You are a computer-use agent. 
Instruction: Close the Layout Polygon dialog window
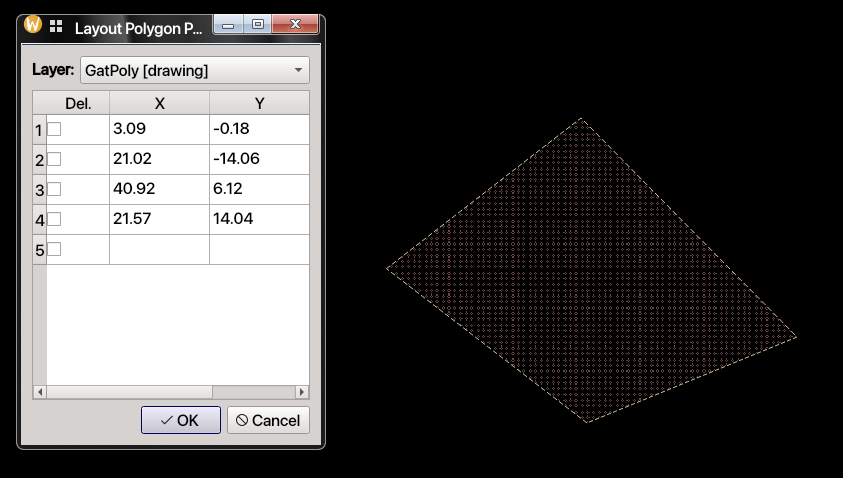click(x=296, y=26)
